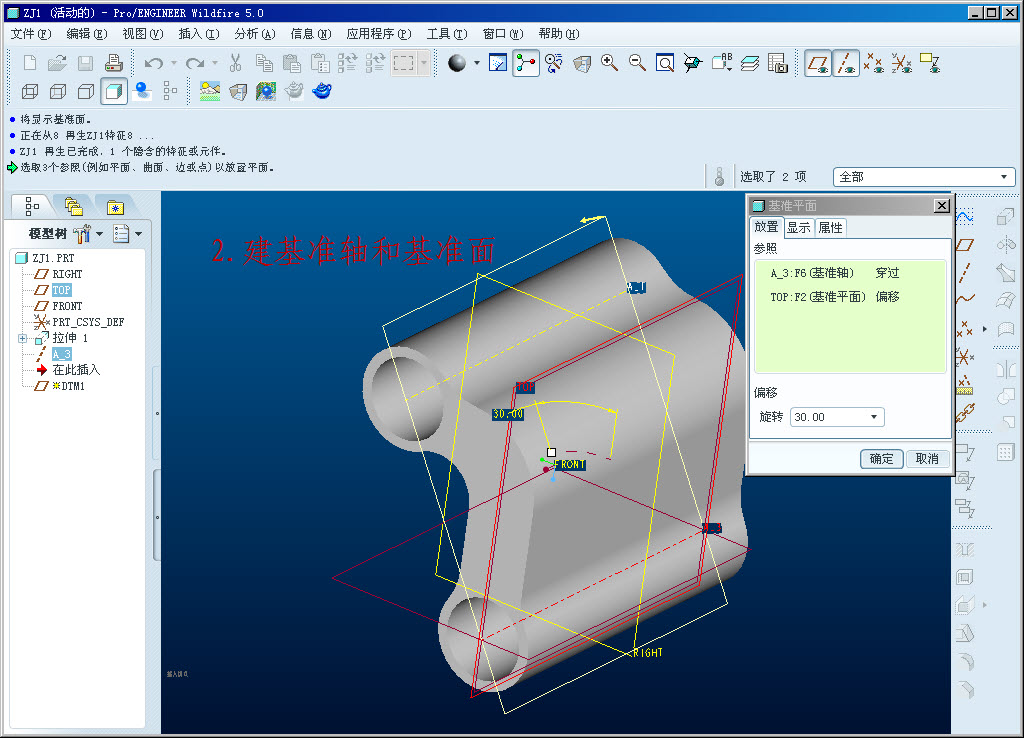The image size is (1024, 738).
Task: Open the model tree settings dropdown arrow
Action: 99,234
